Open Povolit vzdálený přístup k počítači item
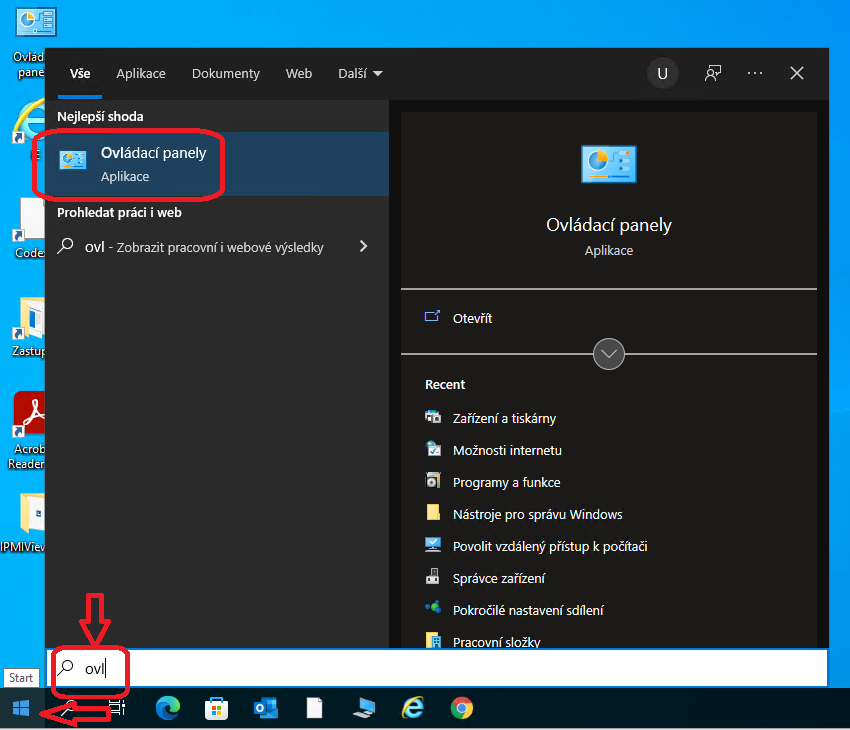 (x=550, y=546)
